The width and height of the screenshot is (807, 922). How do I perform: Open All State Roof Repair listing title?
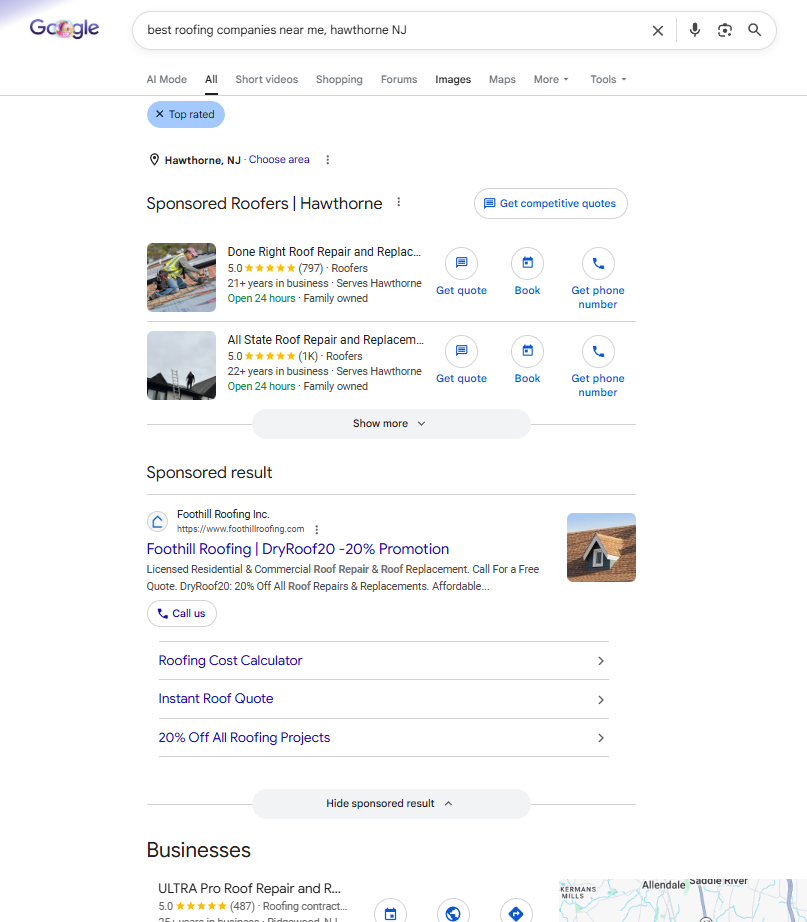point(326,340)
